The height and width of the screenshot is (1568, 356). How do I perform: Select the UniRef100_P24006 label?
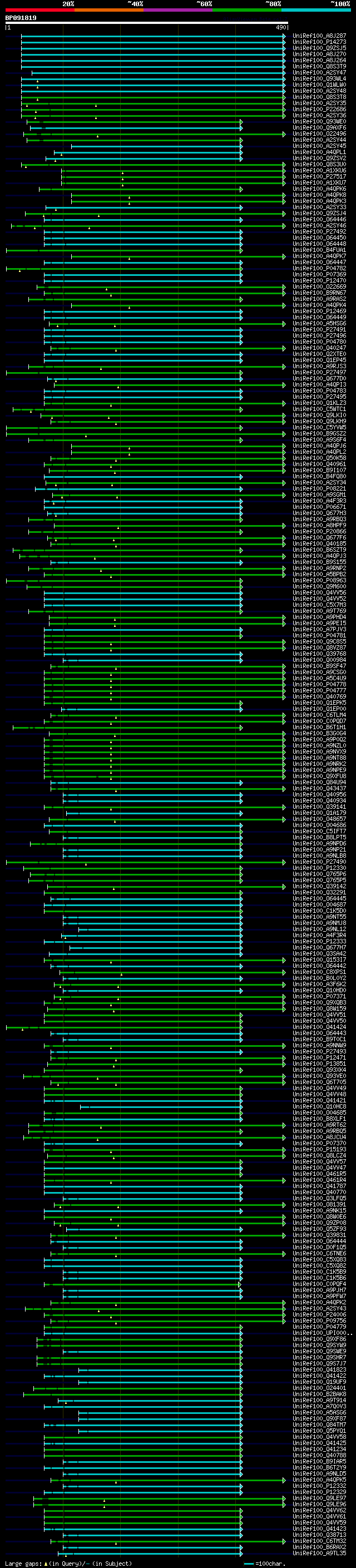click(x=319, y=1315)
